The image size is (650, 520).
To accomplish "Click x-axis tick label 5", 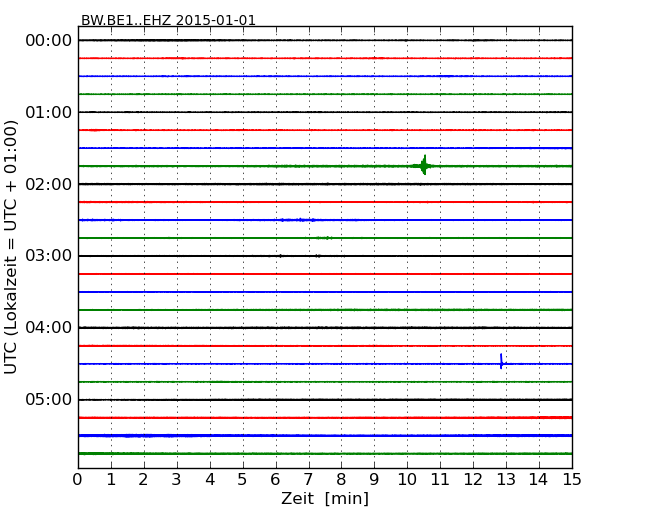I will click(x=242, y=480).
